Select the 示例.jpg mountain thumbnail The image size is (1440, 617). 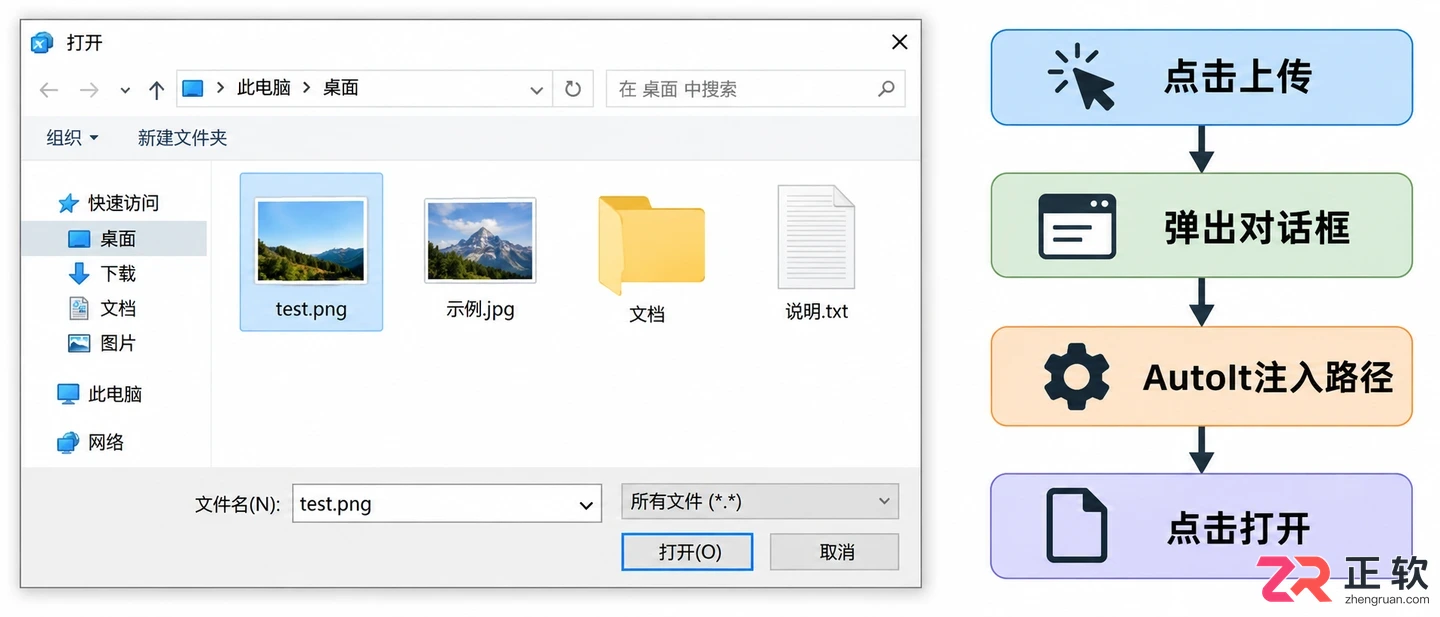(x=480, y=240)
